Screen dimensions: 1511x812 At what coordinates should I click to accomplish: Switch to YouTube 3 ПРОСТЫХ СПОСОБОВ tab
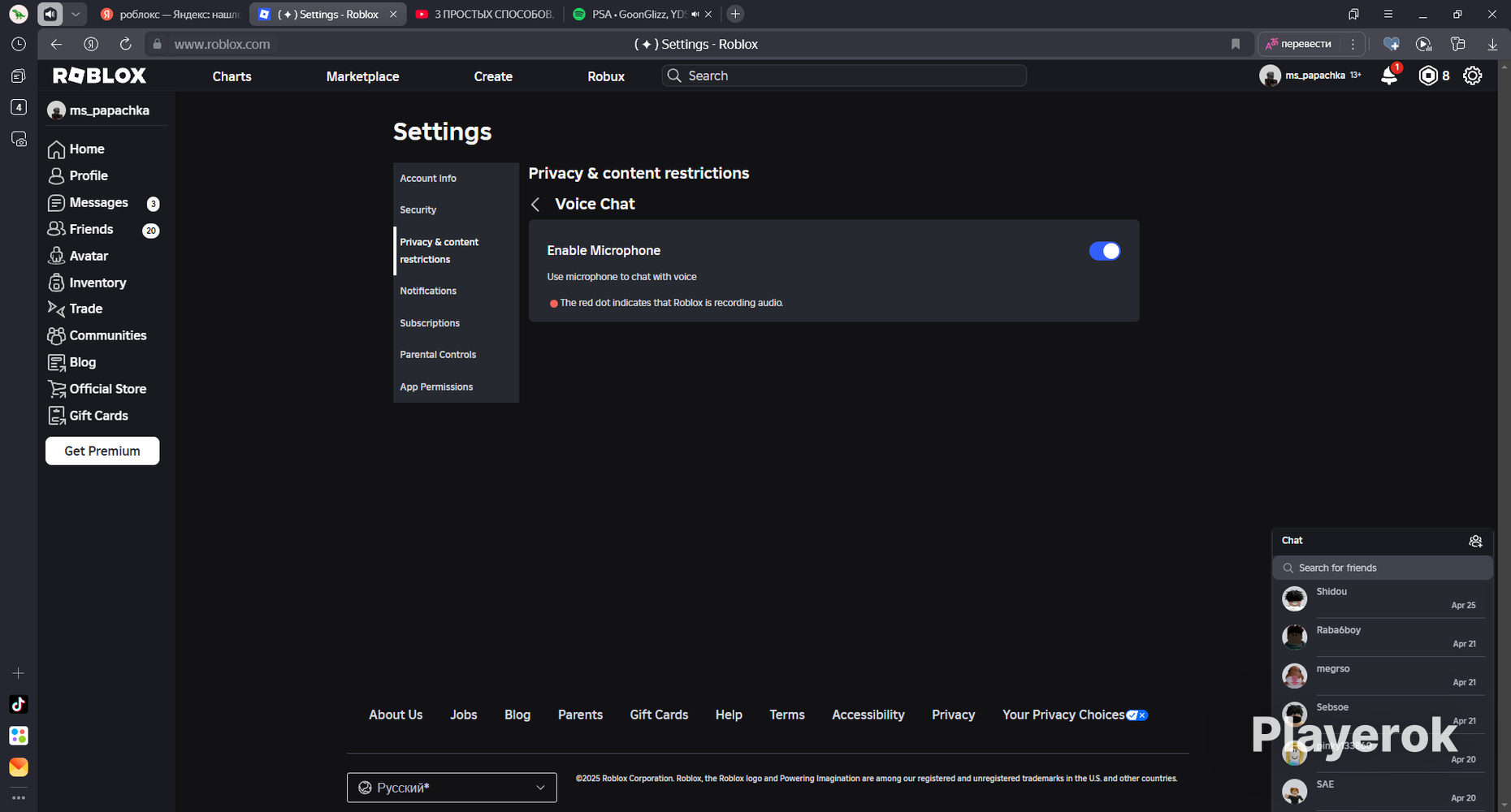[x=484, y=14]
